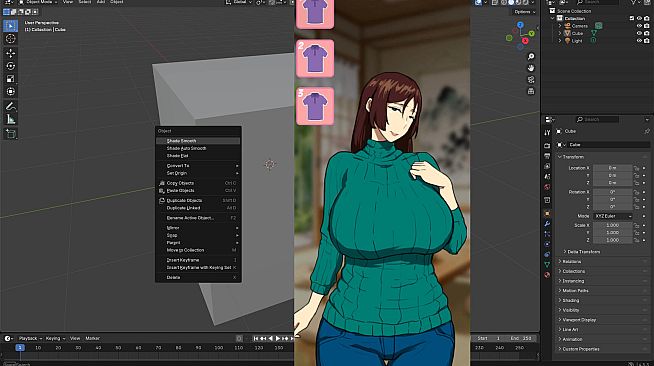Open the Tool properties tab
Screen dimensions: 654x366
pos(547,133)
